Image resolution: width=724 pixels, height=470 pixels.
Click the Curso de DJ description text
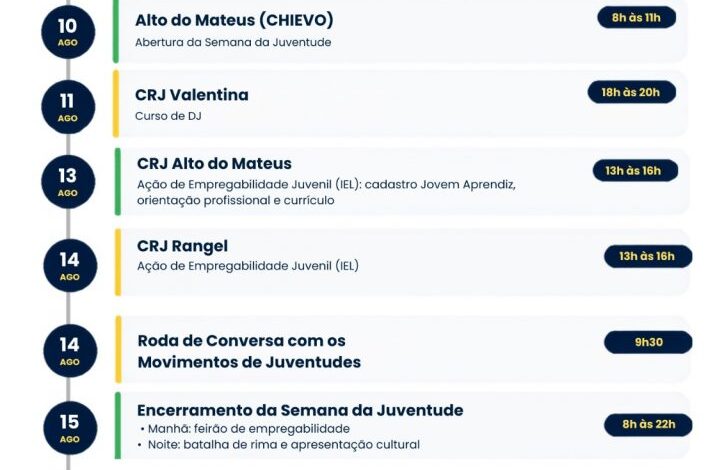(168, 116)
